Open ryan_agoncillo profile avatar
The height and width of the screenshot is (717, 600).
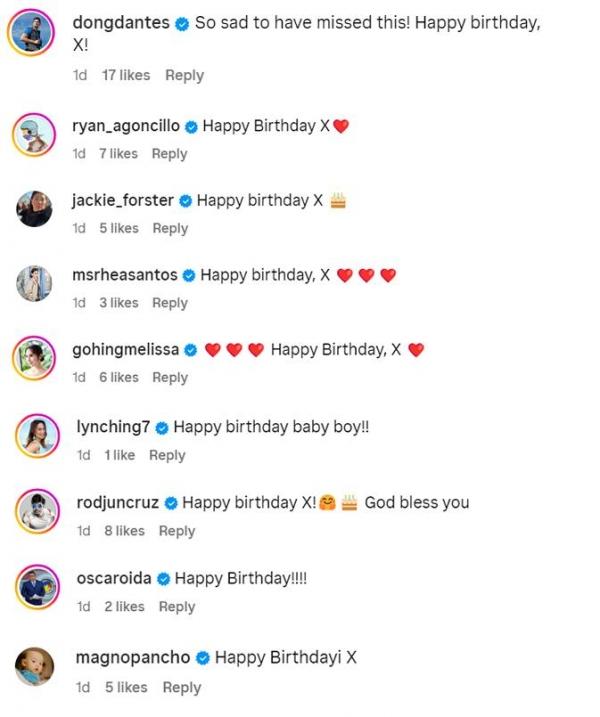tap(34, 135)
